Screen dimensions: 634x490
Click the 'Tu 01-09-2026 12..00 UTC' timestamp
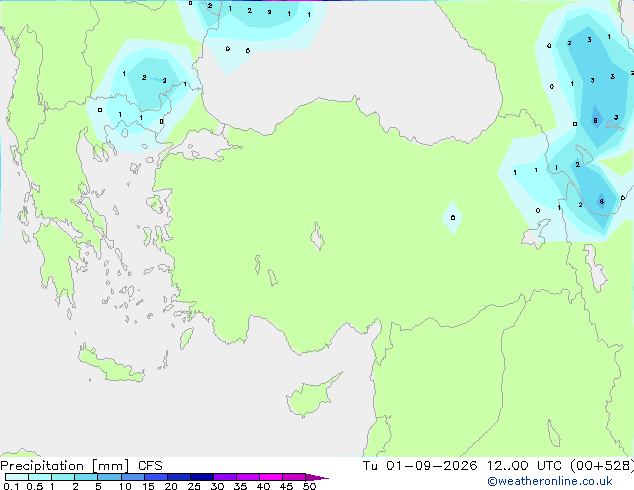click(462, 465)
